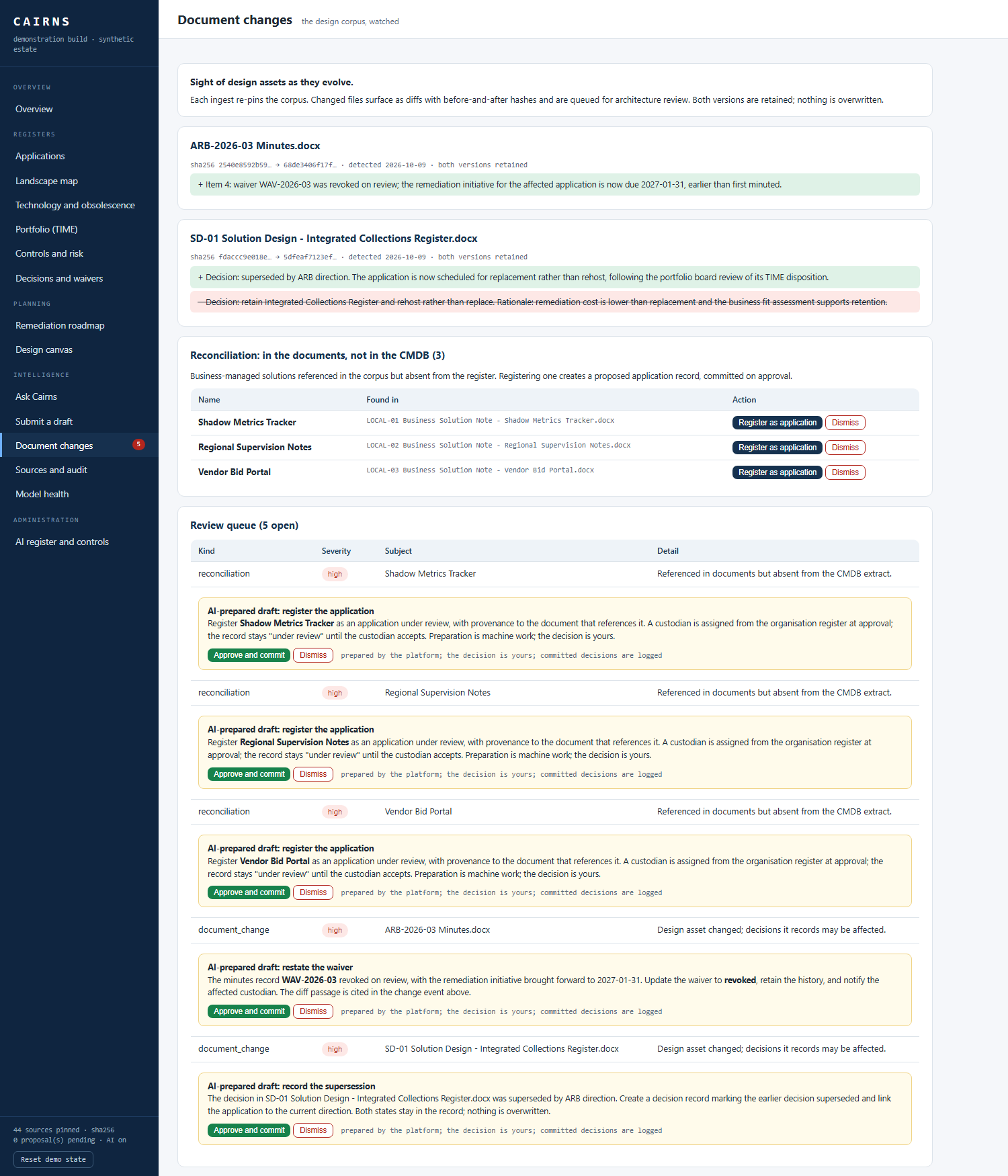The height and width of the screenshot is (1176, 1008).
Task: Approve and commit the restate-the-waiver draft
Action: (249, 1011)
